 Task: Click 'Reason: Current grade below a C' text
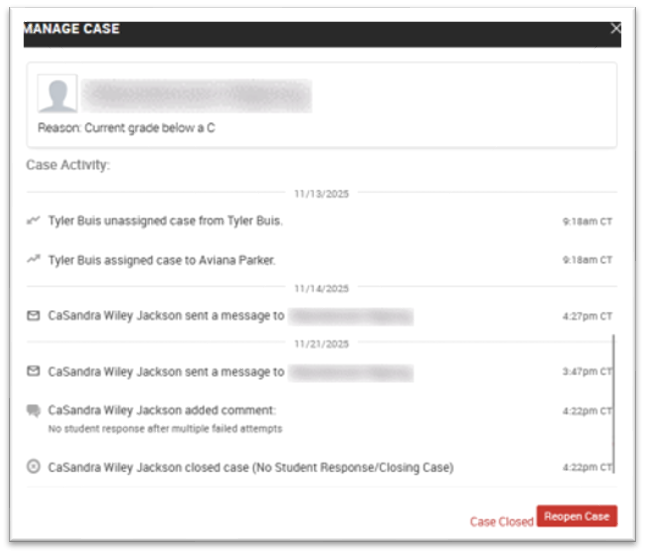coord(126,128)
